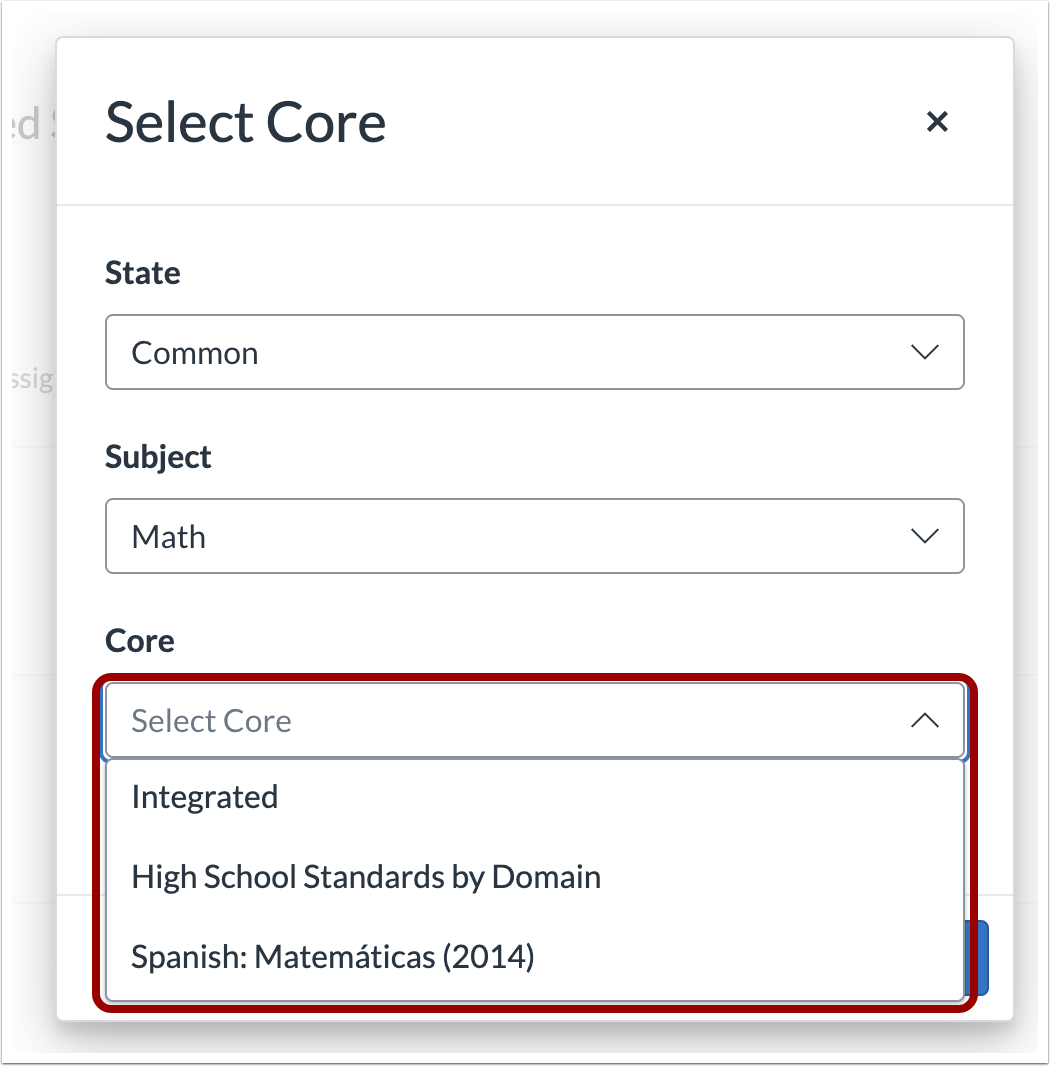1050x1066 pixels.
Task: Pick Spanish: Matemáticas (2014) core
Action: pyautogui.click(x=334, y=956)
